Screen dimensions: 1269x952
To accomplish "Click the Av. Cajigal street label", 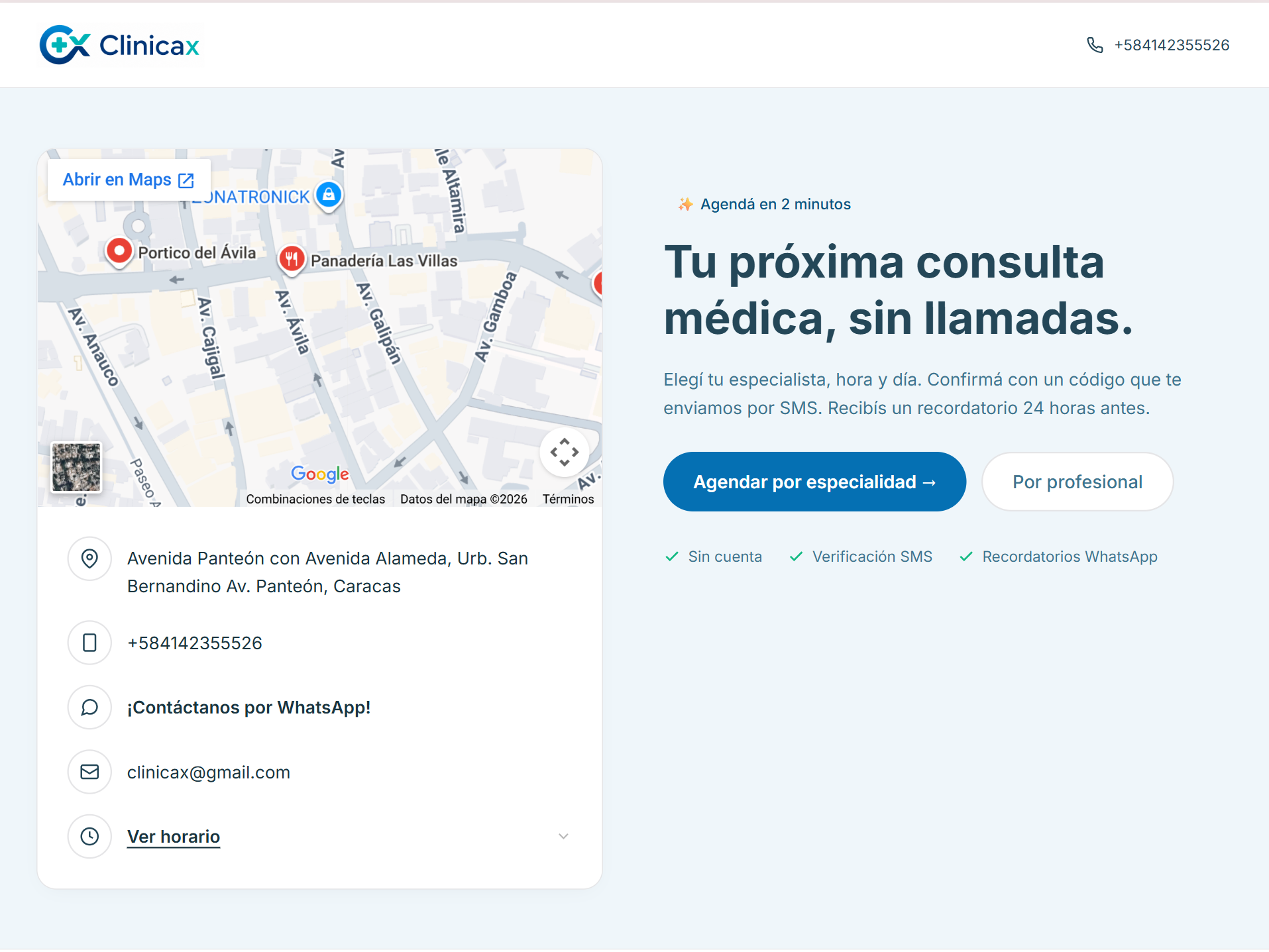I will pos(211,338).
